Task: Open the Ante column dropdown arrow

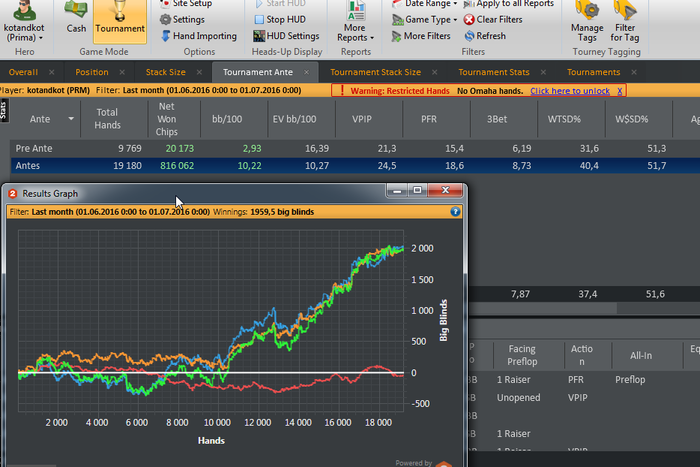Action: tap(71, 119)
